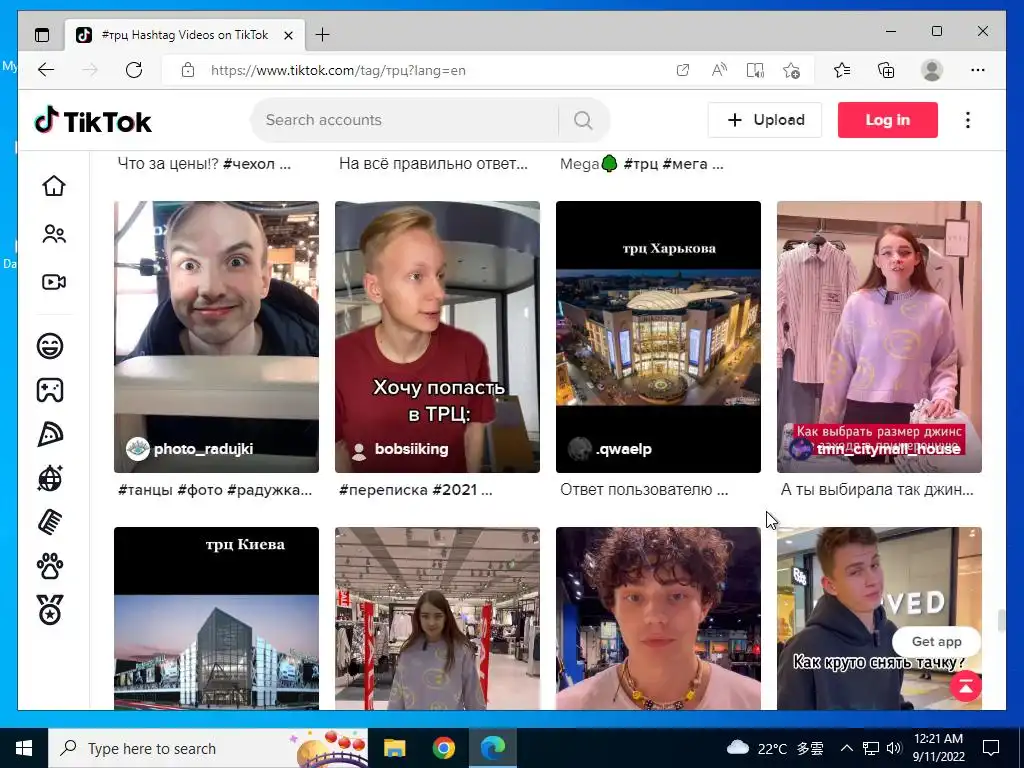The width and height of the screenshot is (1024, 768).
Task: Open Google Chrome from the taskbar
Action: (443, 748)
